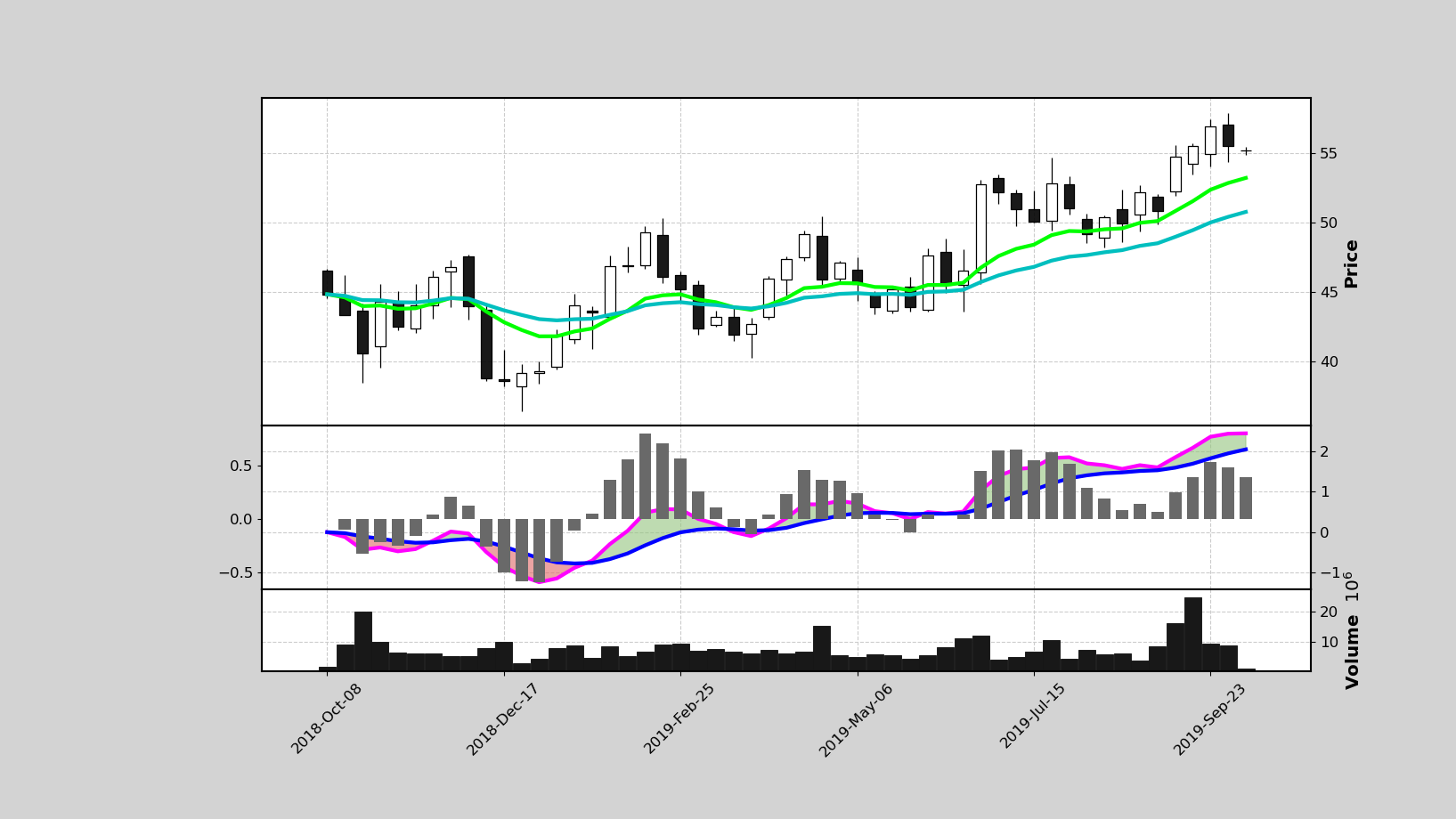Click the last candlestick doji on the right
The height and width of the screenshot is (819, 1456).
[x=1246, y=150]
